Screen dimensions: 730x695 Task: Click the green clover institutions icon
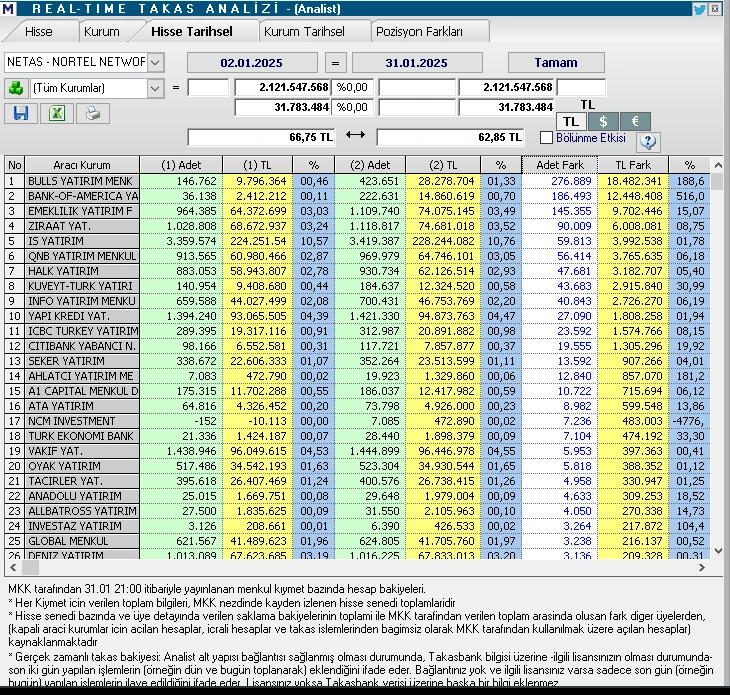16,88
